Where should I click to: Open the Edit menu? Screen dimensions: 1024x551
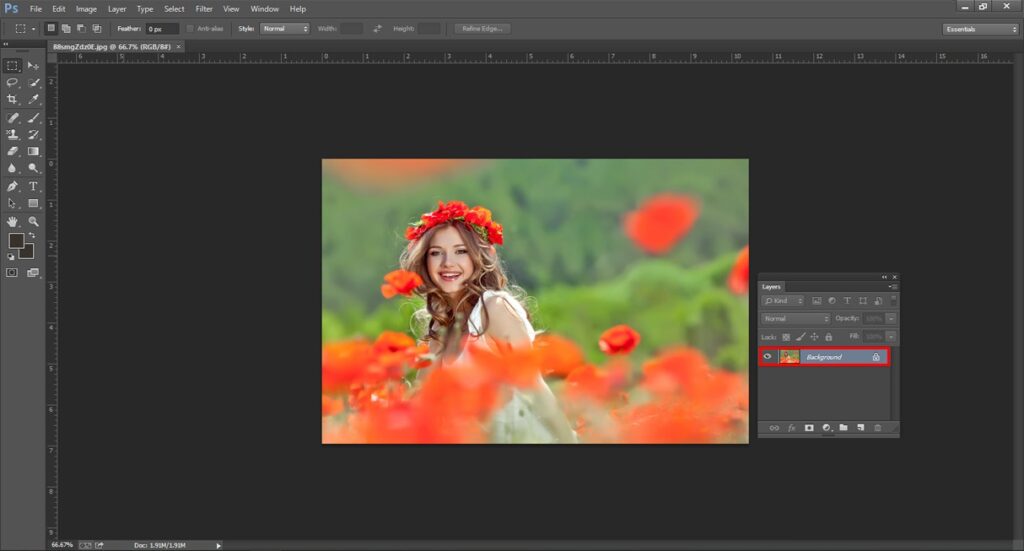tap(59, 9)
